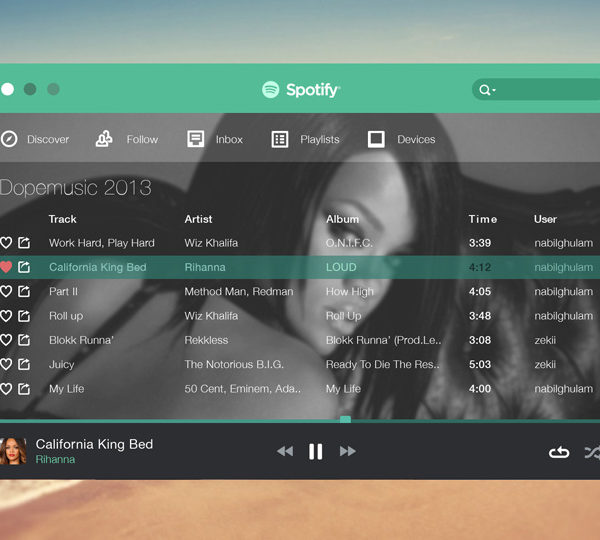Like the Part II track
Screen dimensions: 600x540
pos(6,292)
